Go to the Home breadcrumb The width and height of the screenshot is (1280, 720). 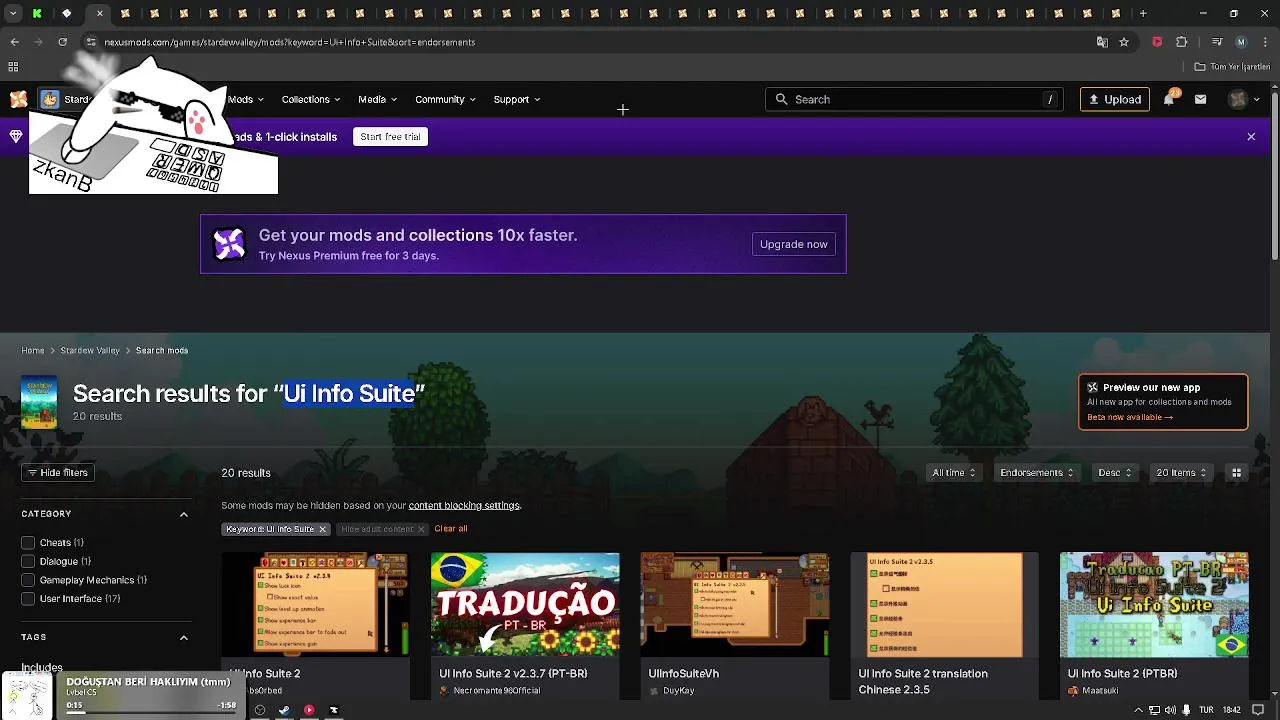(x=33, y=351)
